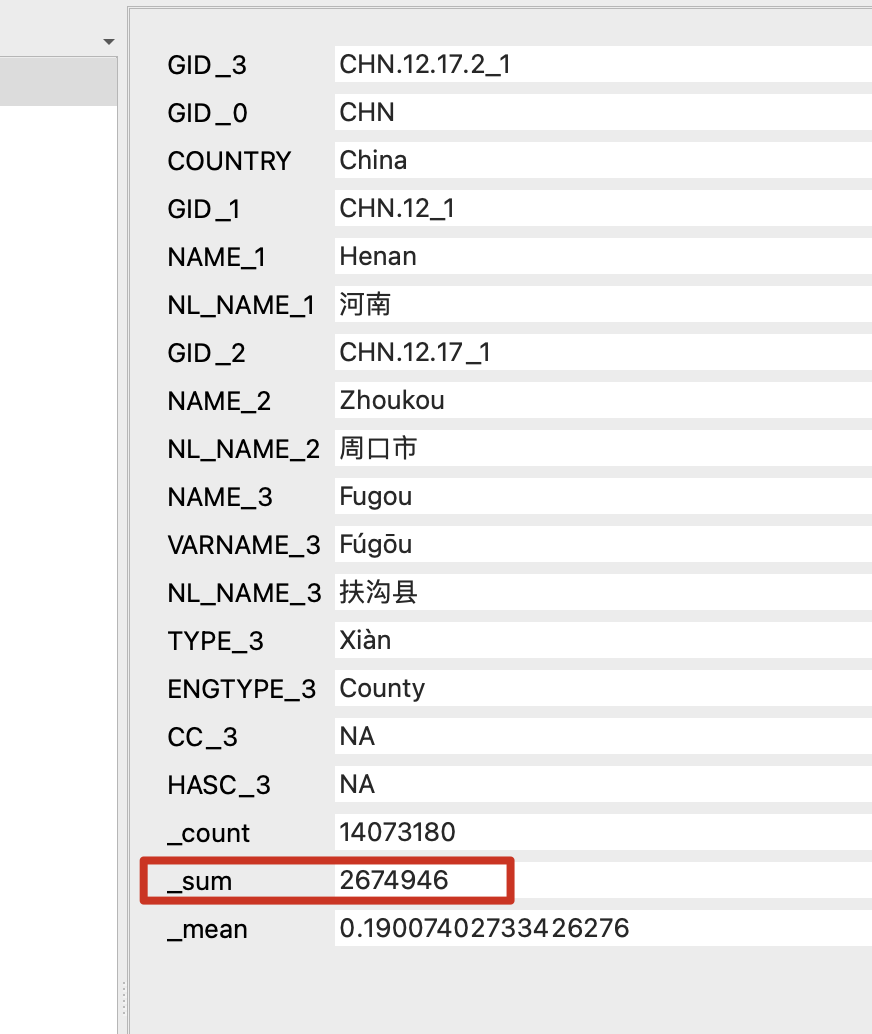Screen dimensions: 872x1034
Task: Click the NL_NAME_2 field with 周口市
Action: click(600, 449)
